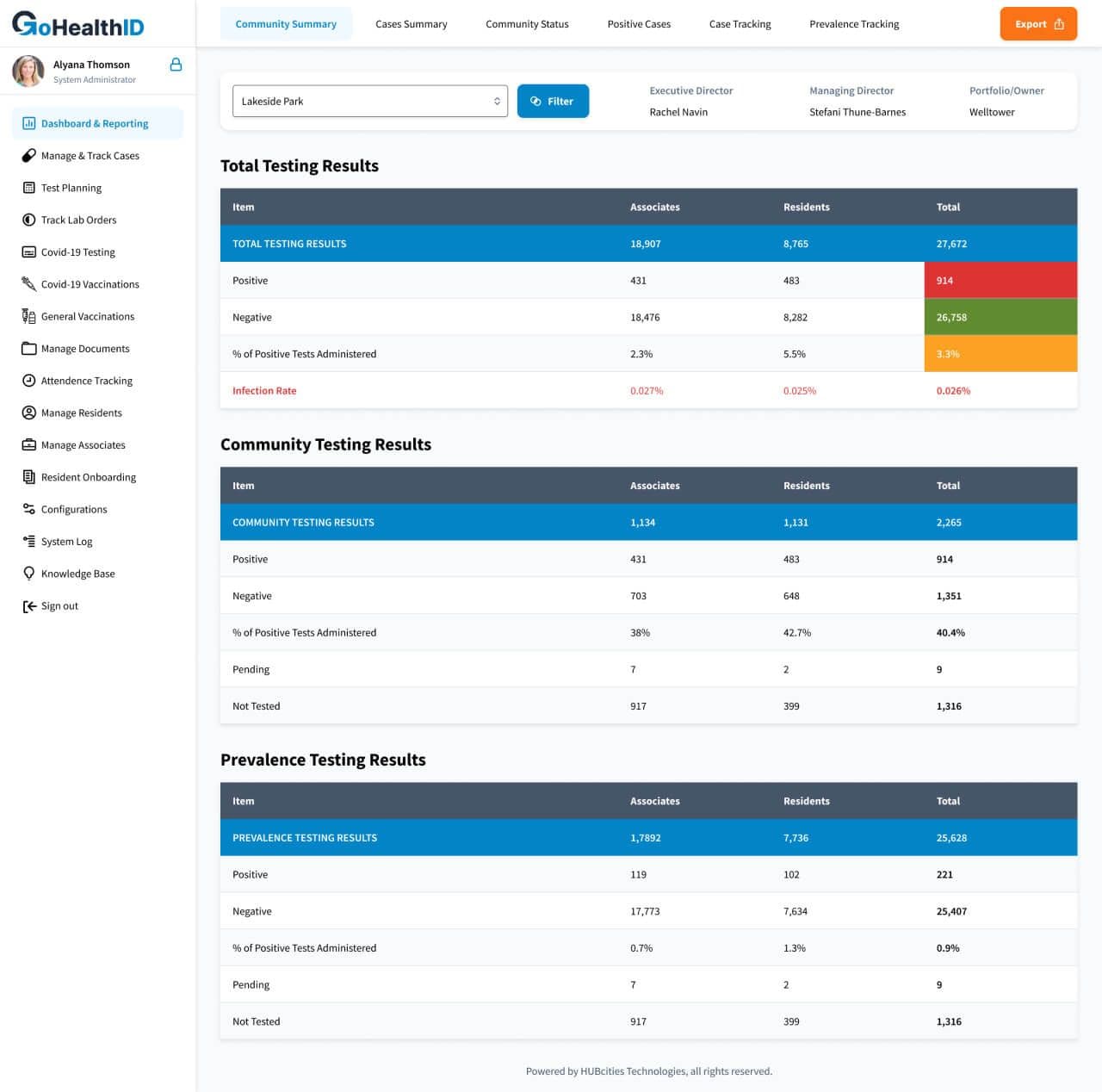Click Executive Director name Rachel Navin
1102x1092 pixels.
[678, 112]
